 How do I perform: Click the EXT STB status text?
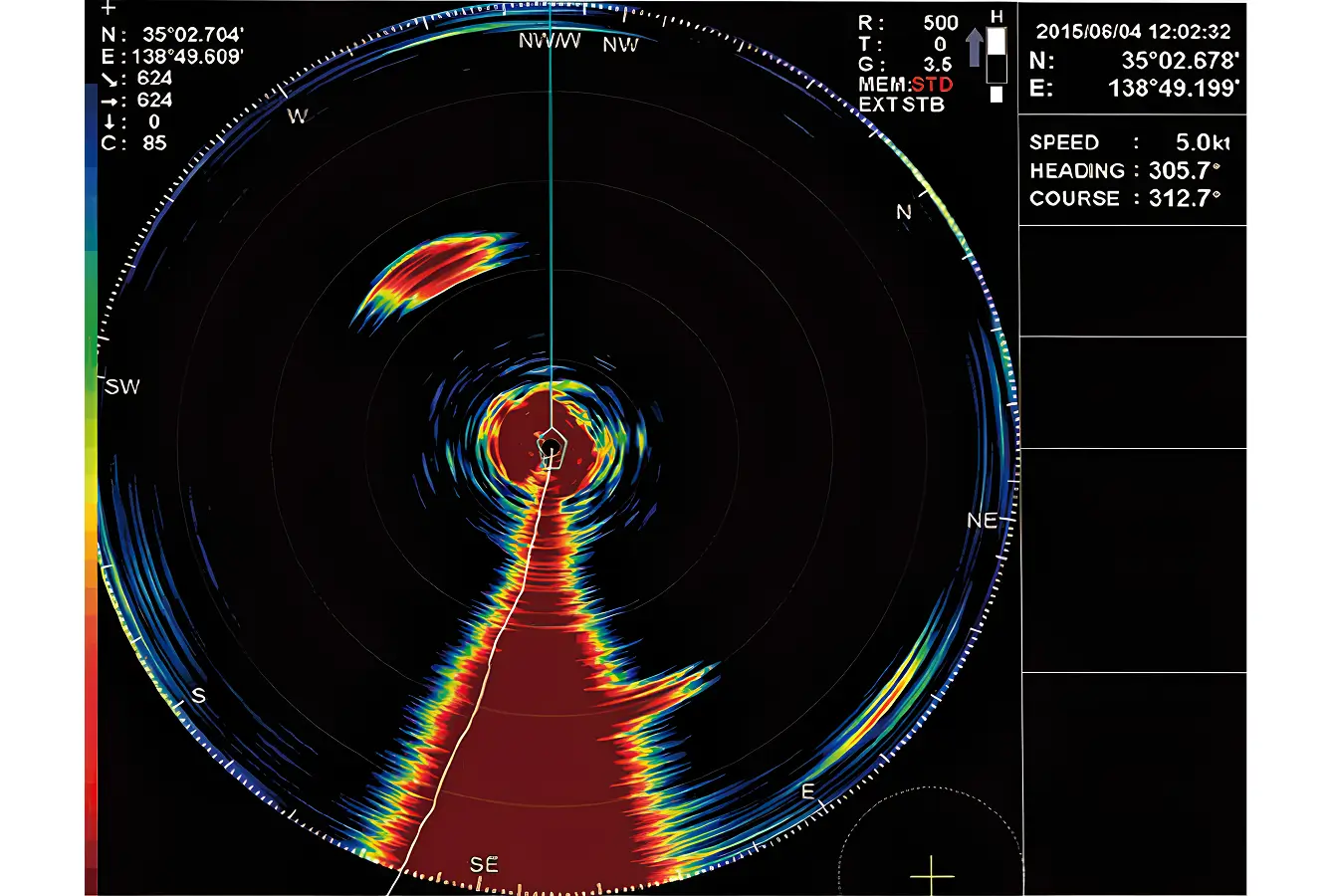point(902,105)
